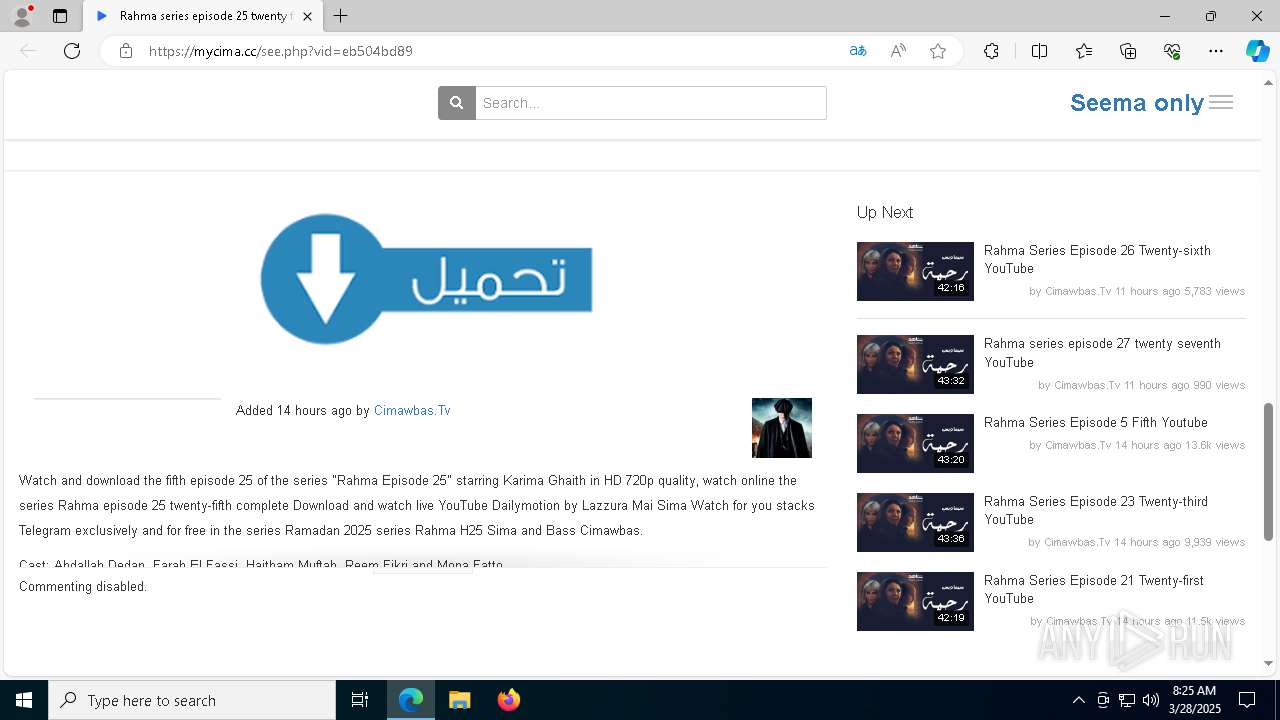The height and width of the screenshot is (720, 1280).
Task: Open network status tray icon
Action: point(1127,700)
